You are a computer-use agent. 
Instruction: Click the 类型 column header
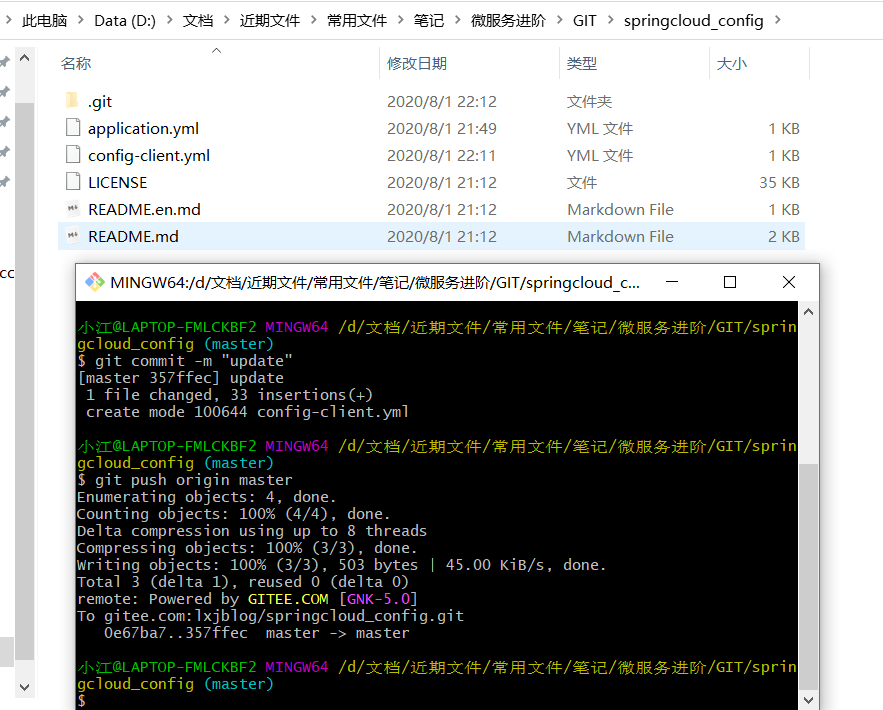point(582,63)
